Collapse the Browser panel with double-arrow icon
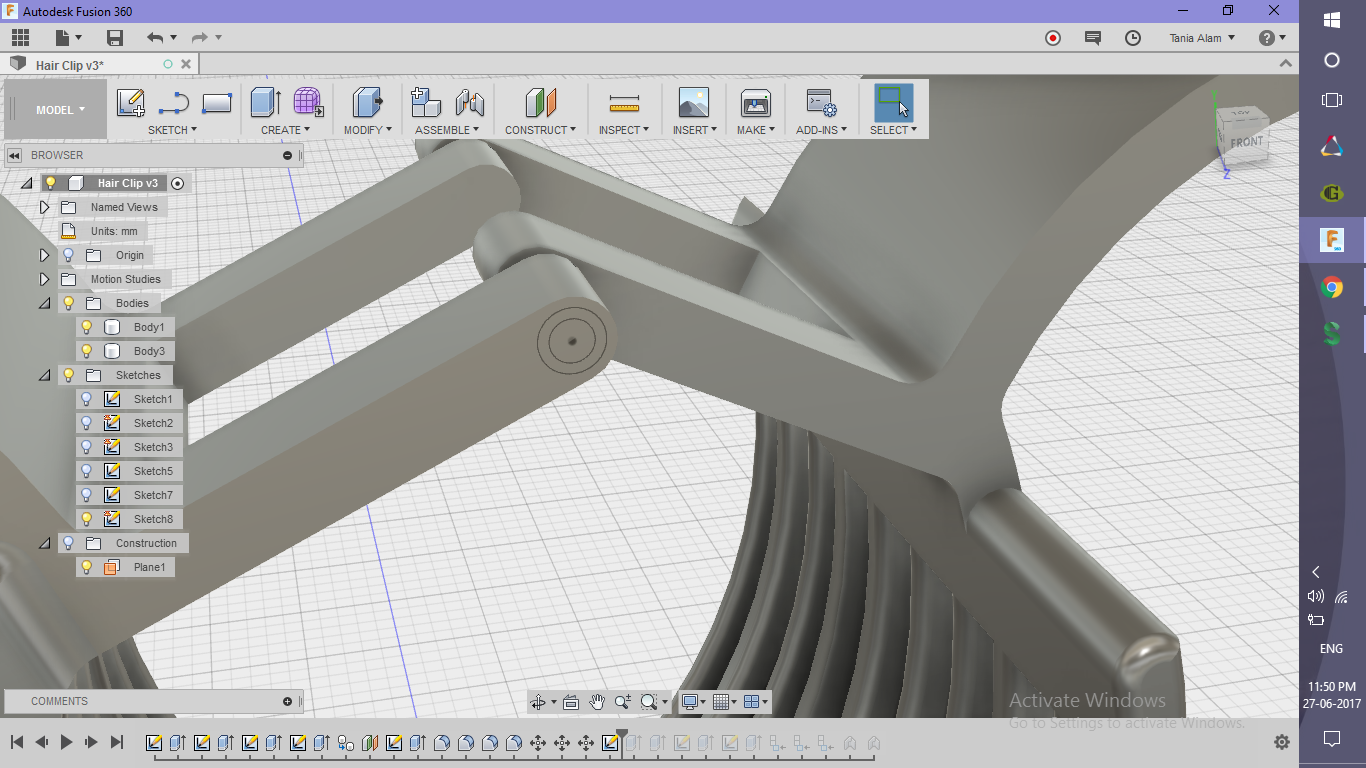 pos(15,155)
